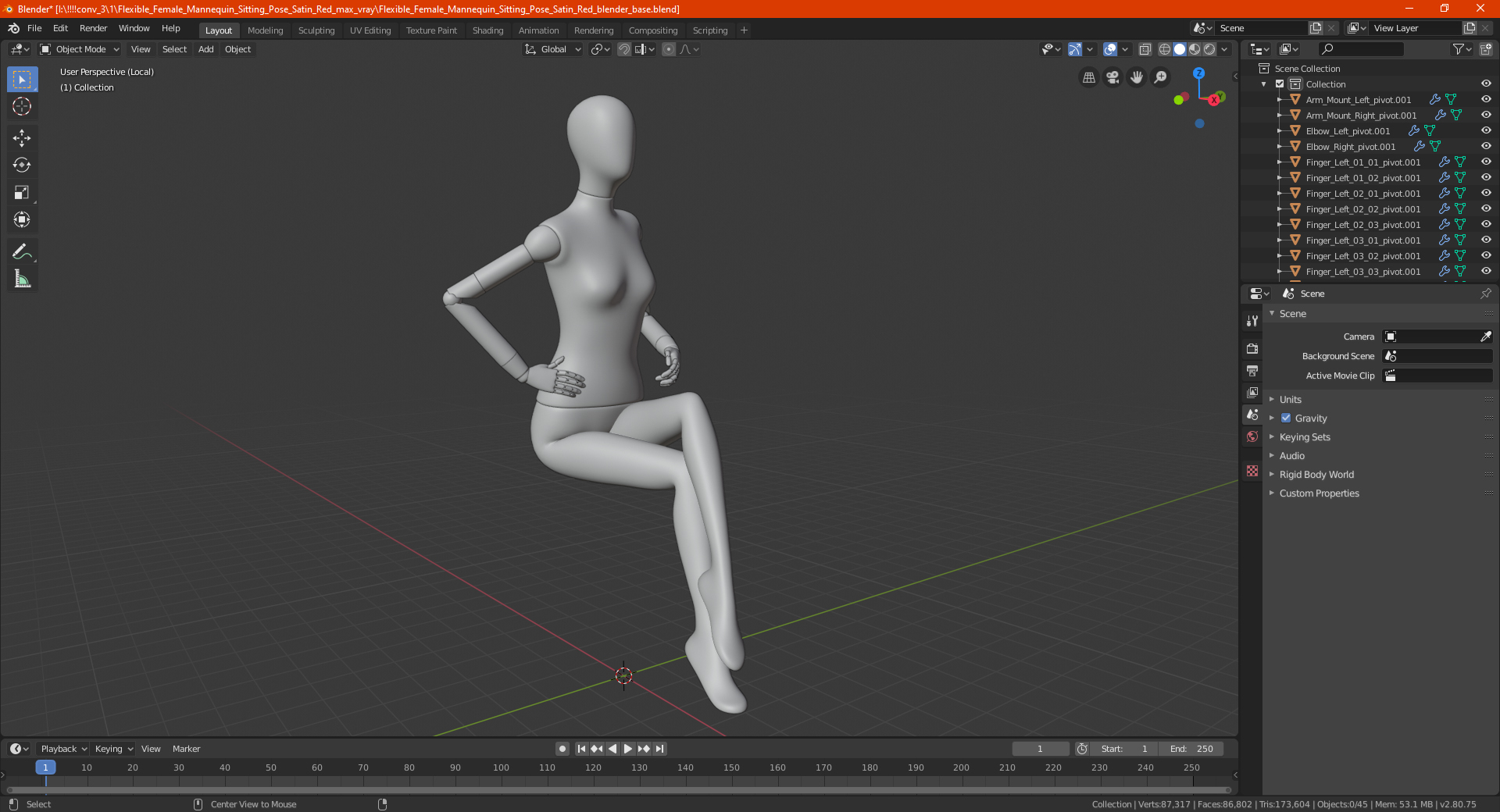Screen dimensions: 1500x812
Task: Switch to material preview shading
Action: (1195, 49)
